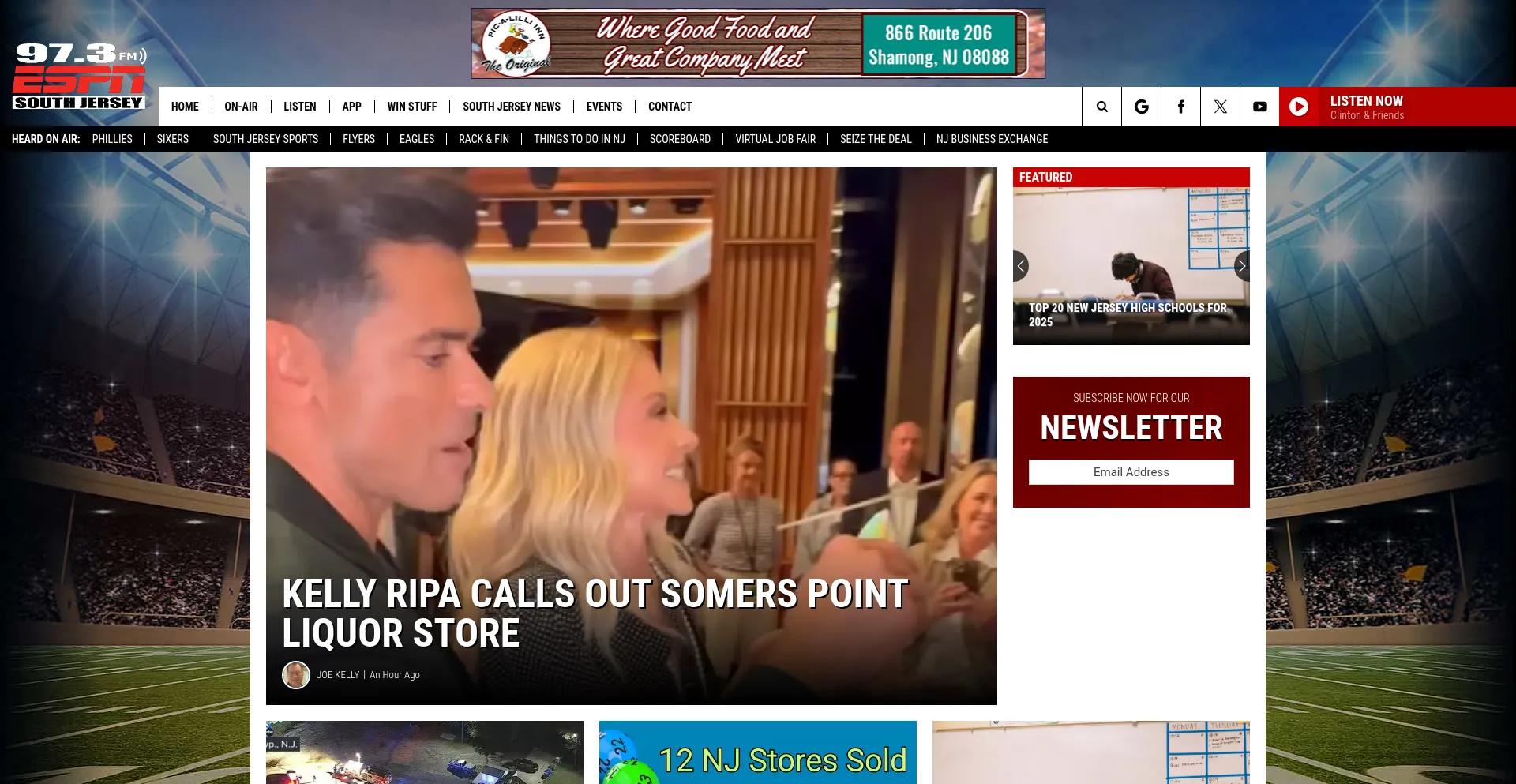Image resolution: width=1516 pixels, height=784 pixels.
Task: Go to the Phillies link
Action: 112,139
